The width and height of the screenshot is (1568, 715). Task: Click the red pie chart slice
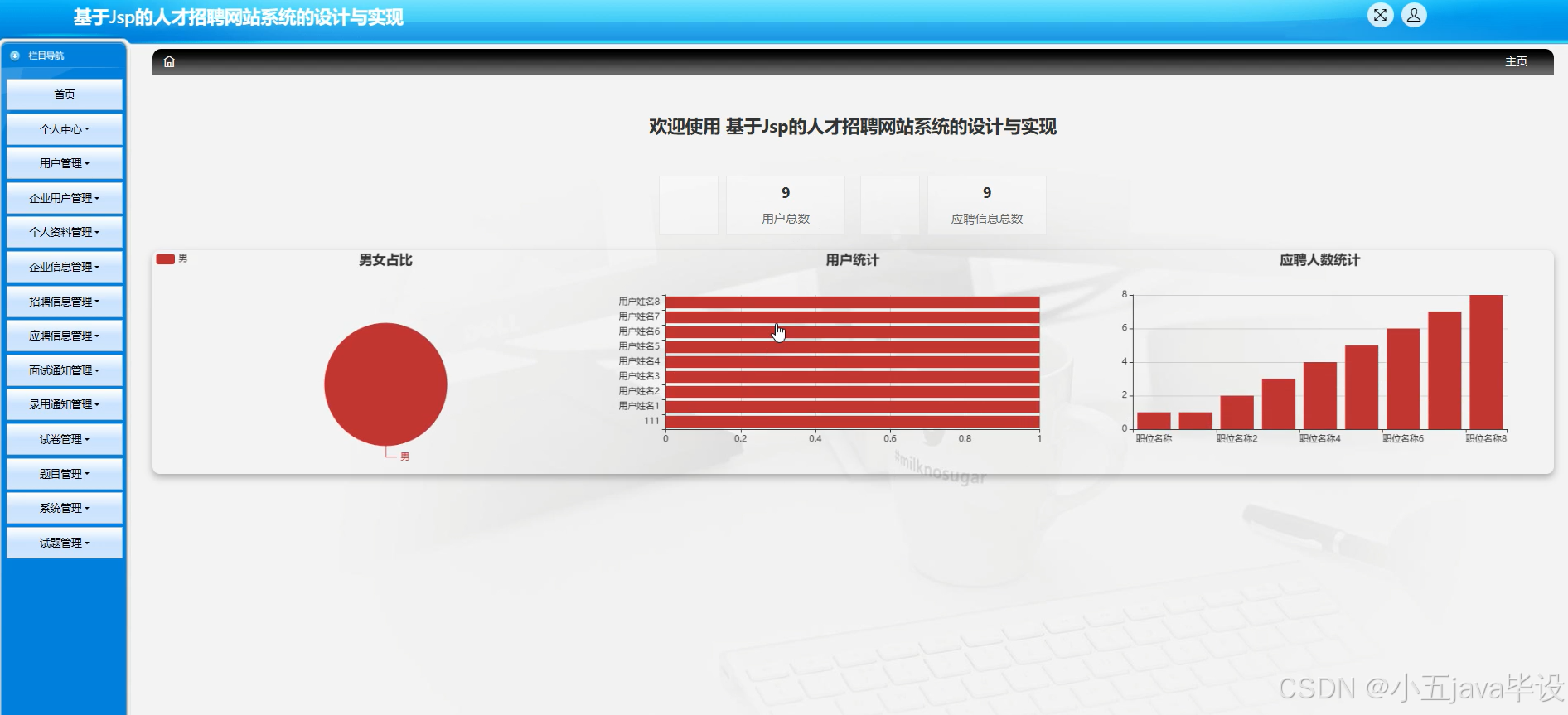coord(385,384)
